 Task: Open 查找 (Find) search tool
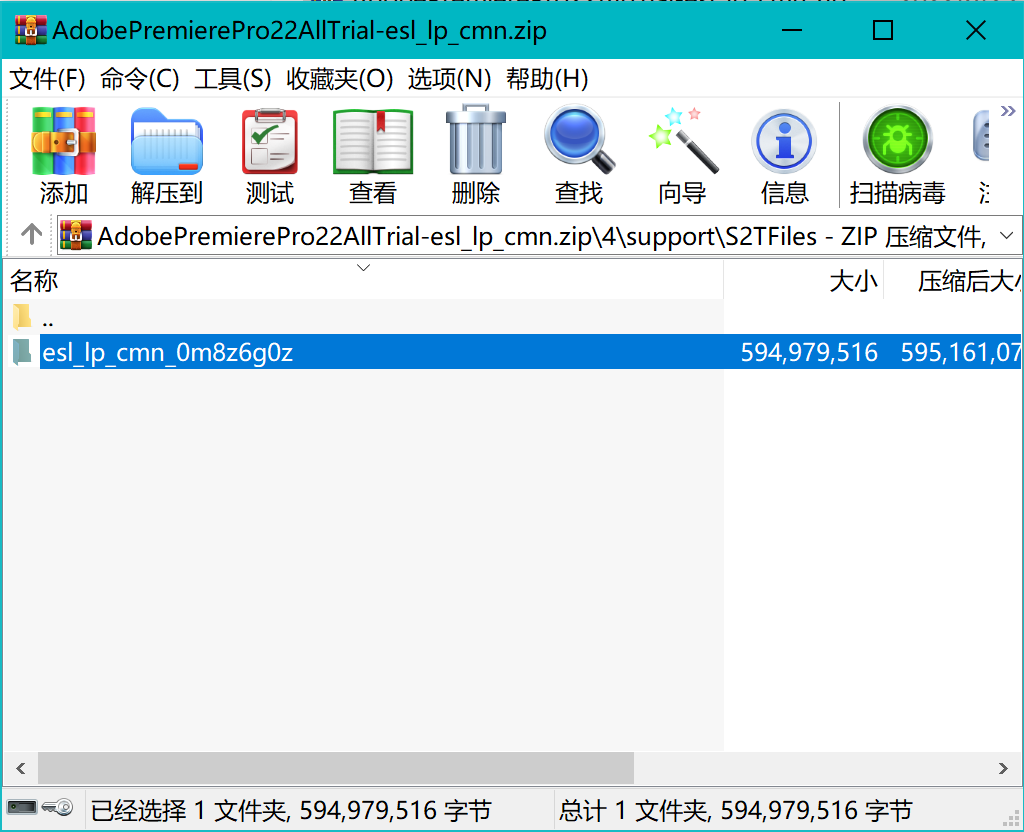pos(578,150)
